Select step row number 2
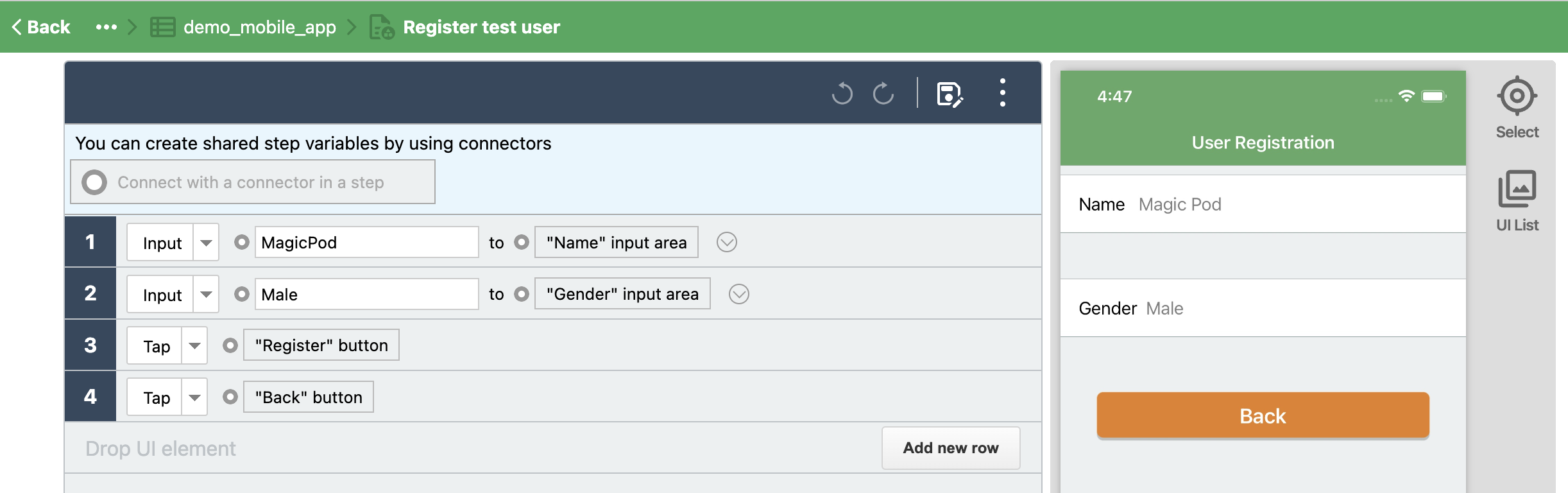Viewport: 1568px width, 493px height. (x=90, y=293)
